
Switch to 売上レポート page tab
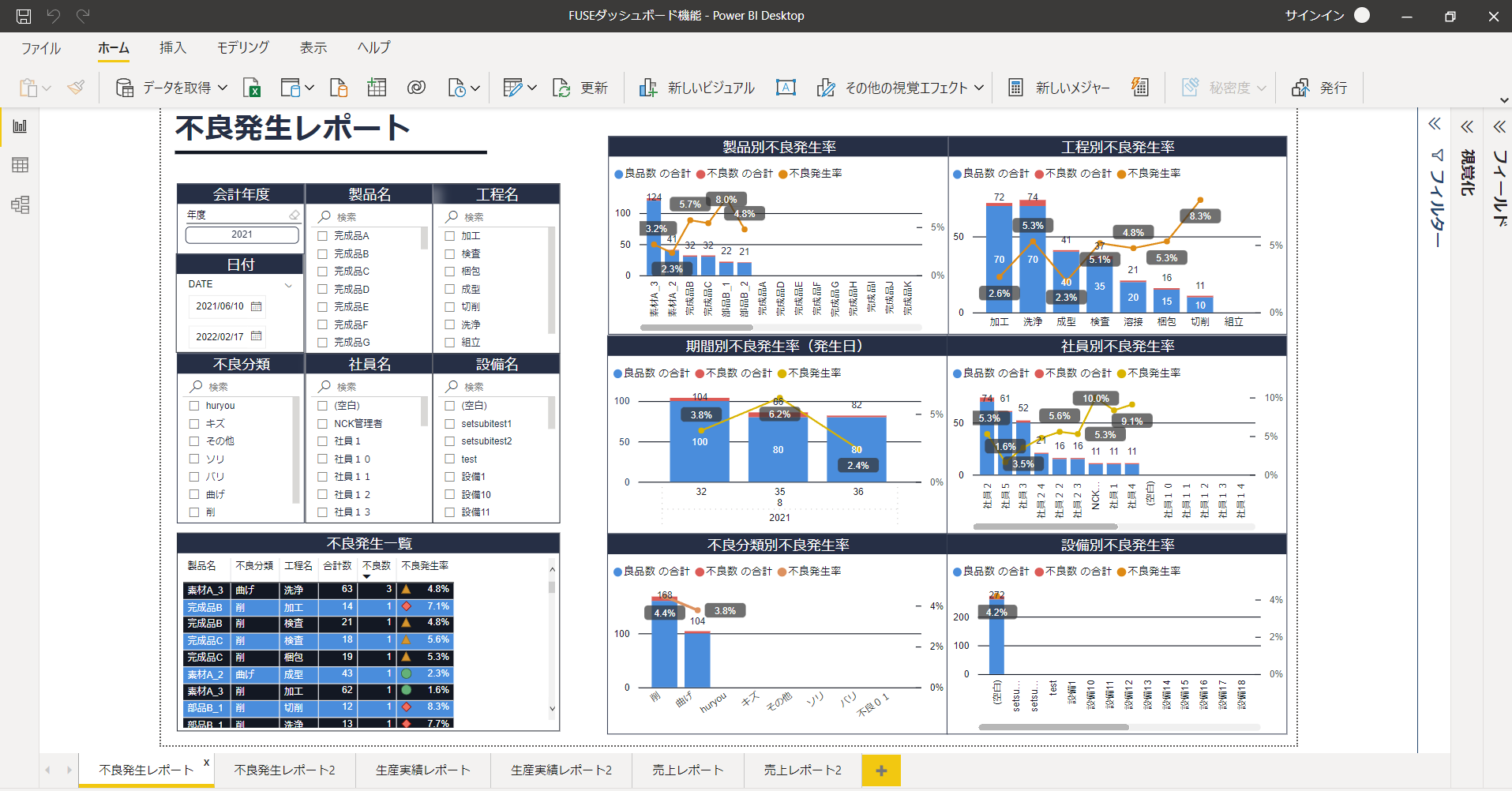[687, 770]
